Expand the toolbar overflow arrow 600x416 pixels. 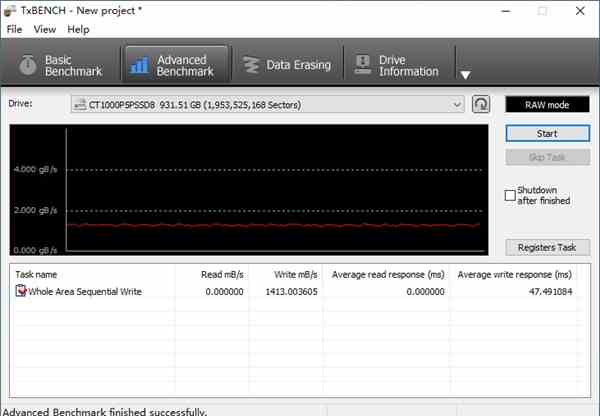point(465,74)
